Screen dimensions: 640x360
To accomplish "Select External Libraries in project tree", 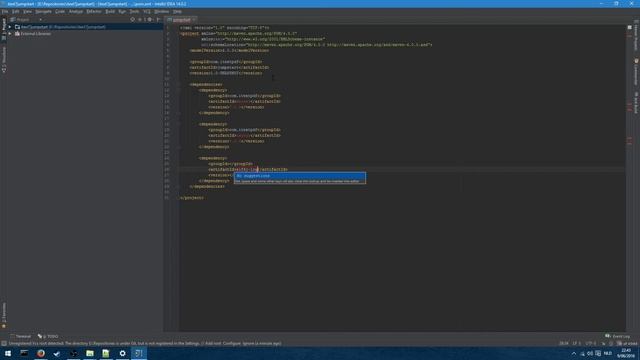I will pyautogui.click(x=36, y=34).
